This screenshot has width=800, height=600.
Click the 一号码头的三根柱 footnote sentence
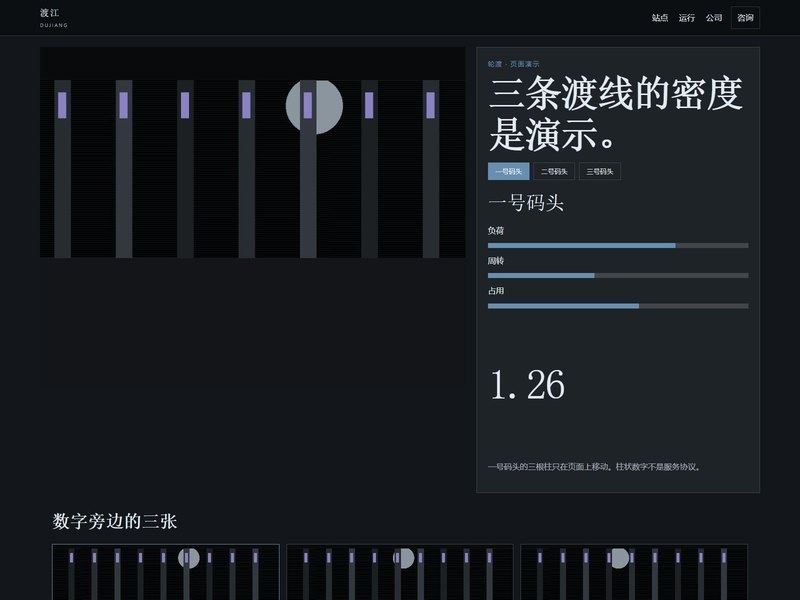pyautogui.click(x=594, y=467)
